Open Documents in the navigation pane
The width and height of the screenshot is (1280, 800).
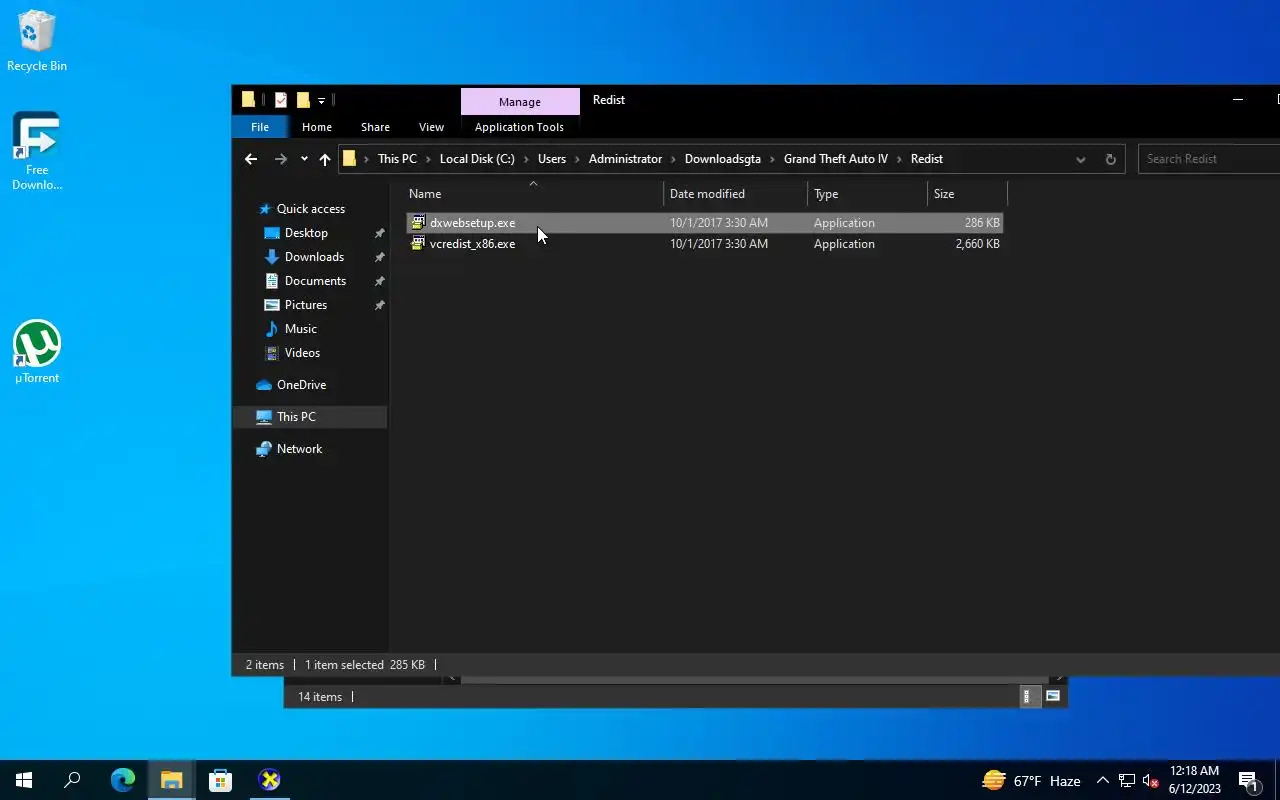315,281
